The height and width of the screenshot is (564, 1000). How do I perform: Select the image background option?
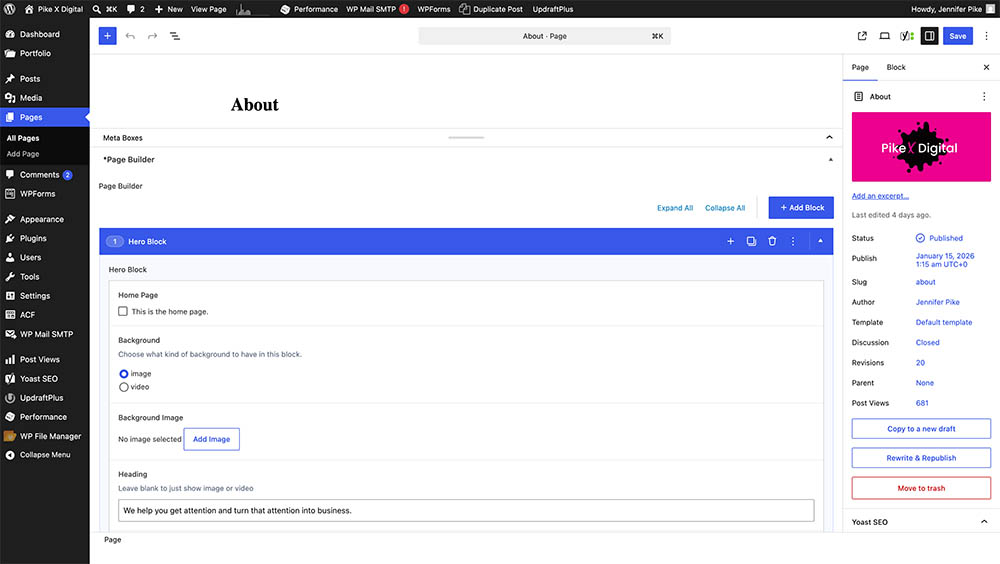[124, 373]
